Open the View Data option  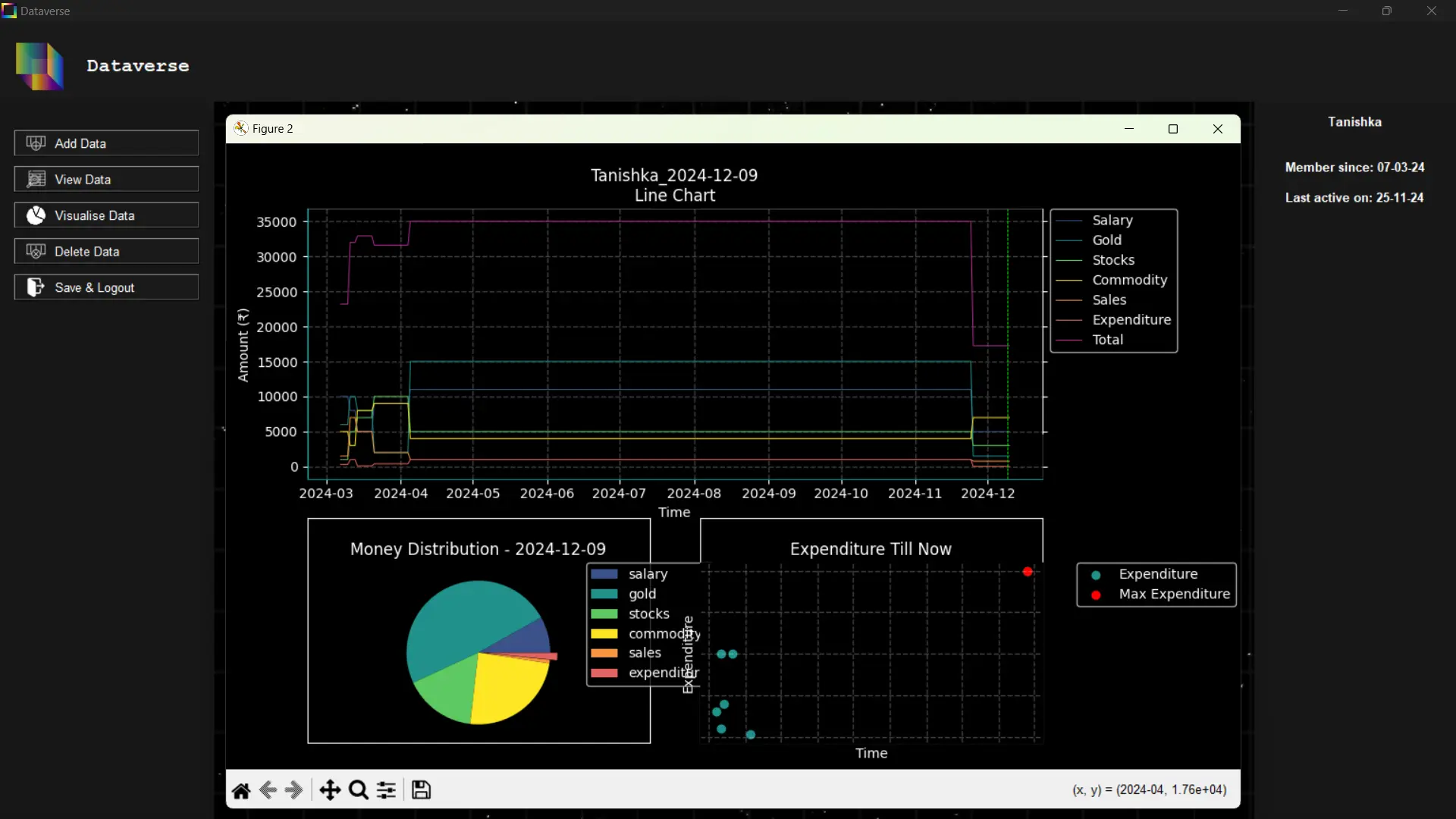click(106, 180)
